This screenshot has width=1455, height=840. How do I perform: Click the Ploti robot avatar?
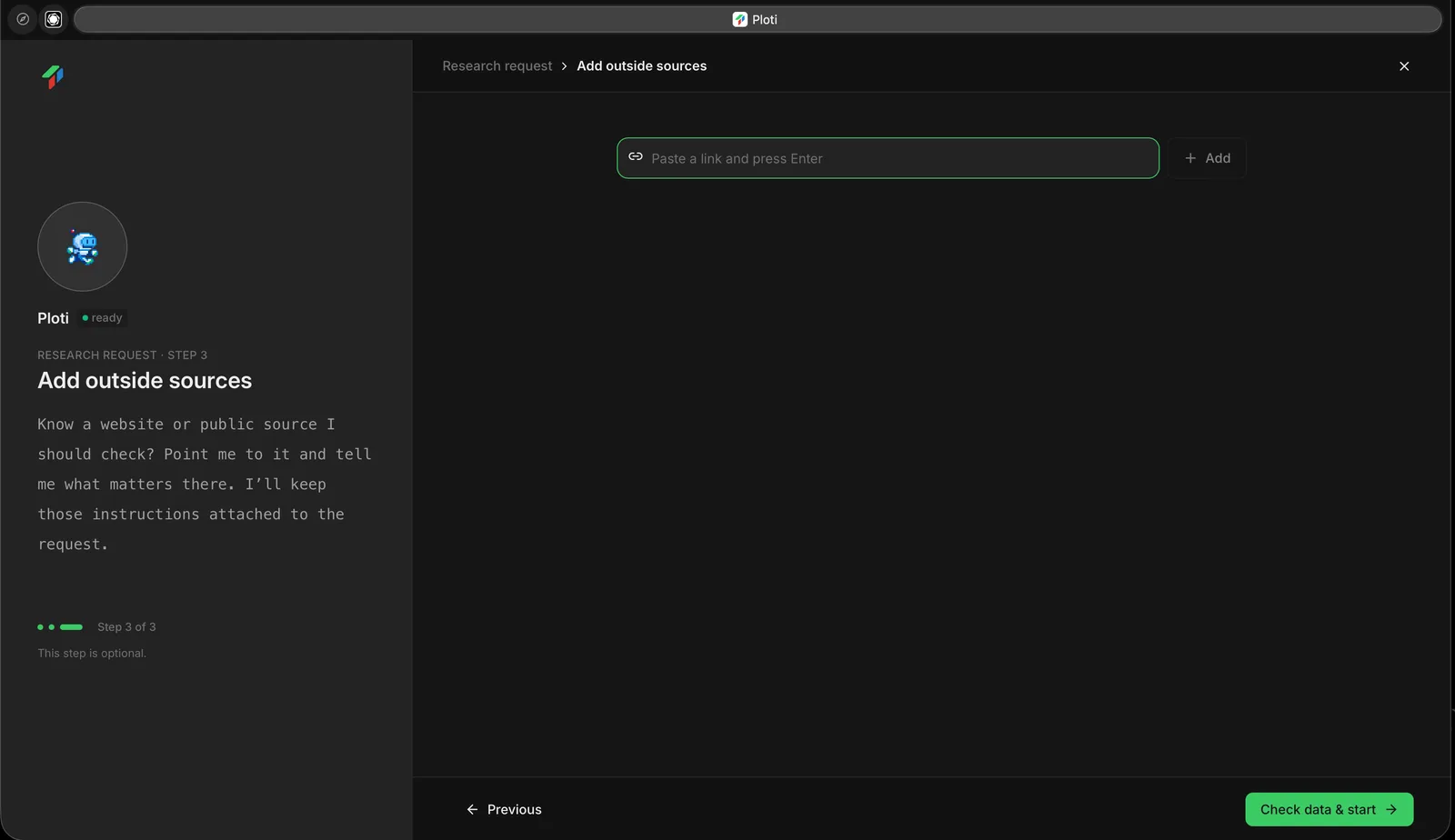pos(82,246)
